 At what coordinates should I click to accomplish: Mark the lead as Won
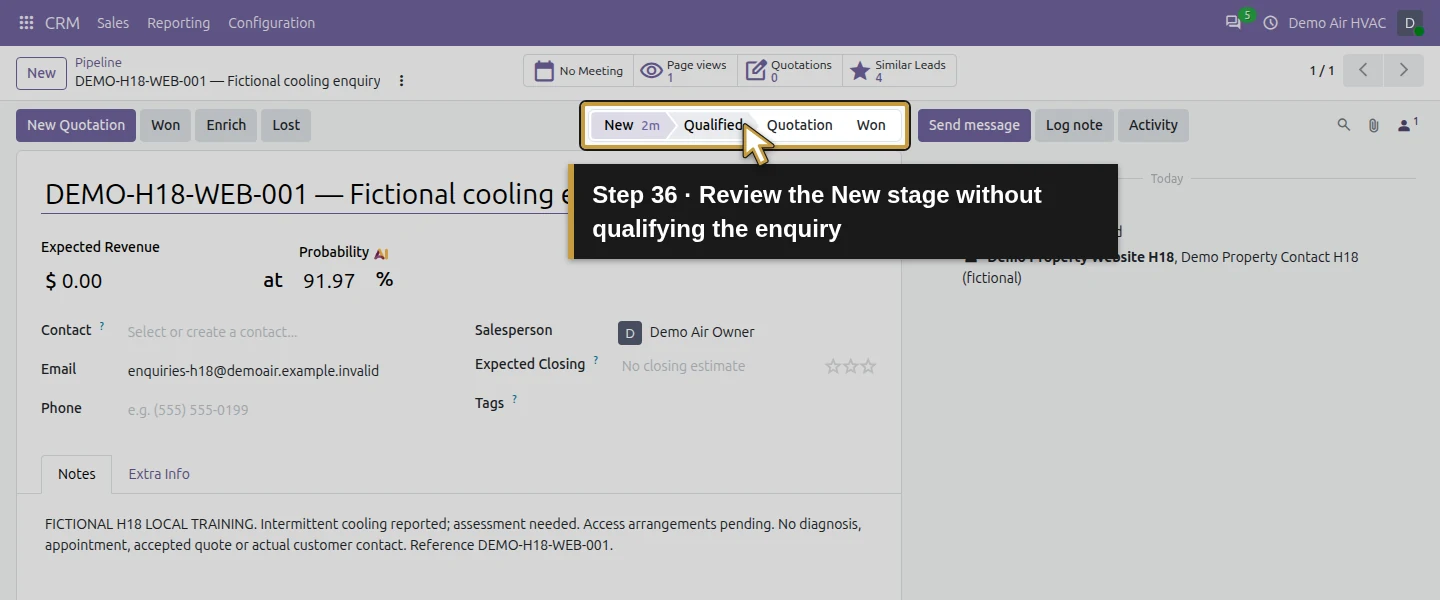pyautogui.click(x=165, y=125)
